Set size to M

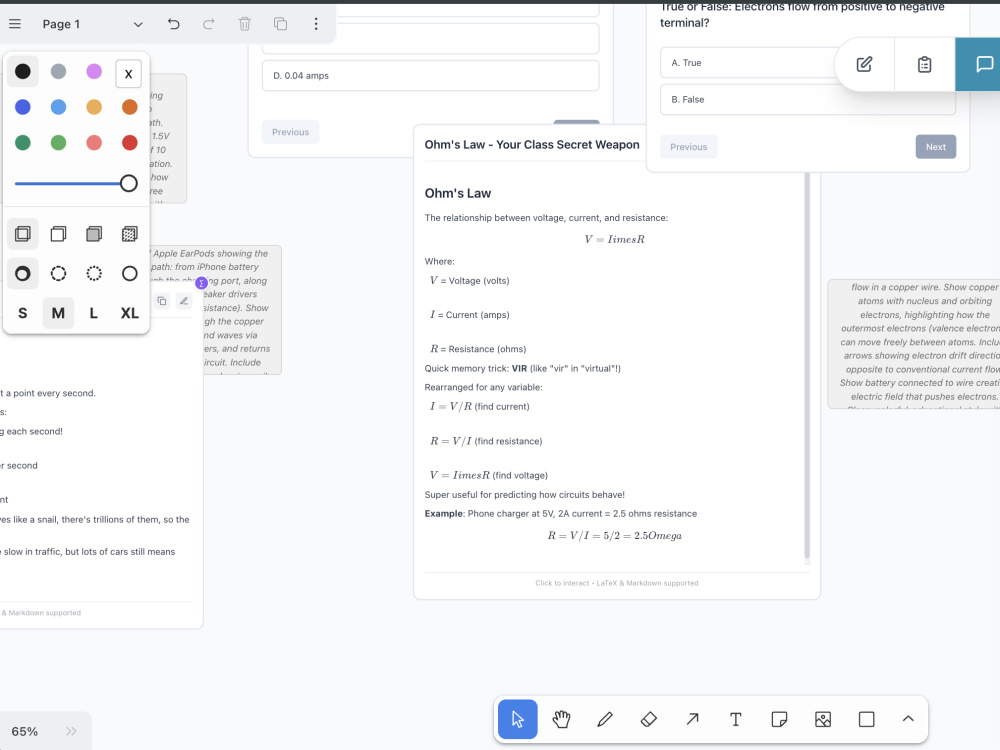[x=58, y=313]
